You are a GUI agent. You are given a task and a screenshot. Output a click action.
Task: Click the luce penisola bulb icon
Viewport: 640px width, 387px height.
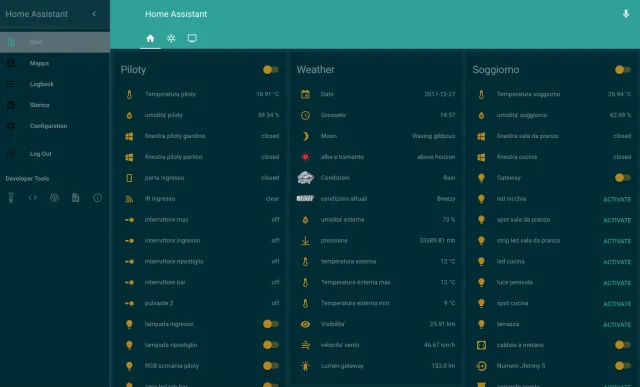[x=481, y=282]
